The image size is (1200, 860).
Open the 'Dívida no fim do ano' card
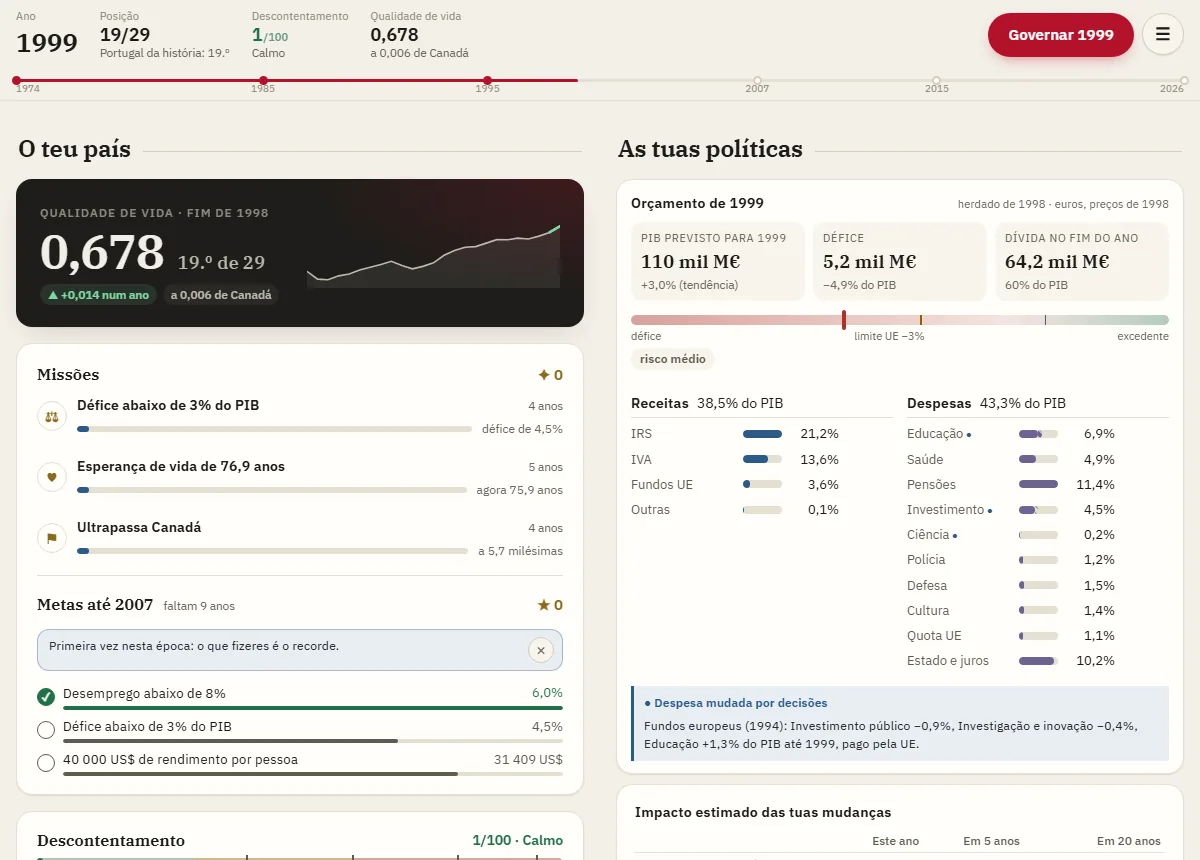pyautogui.click(x=1081, y=261)
